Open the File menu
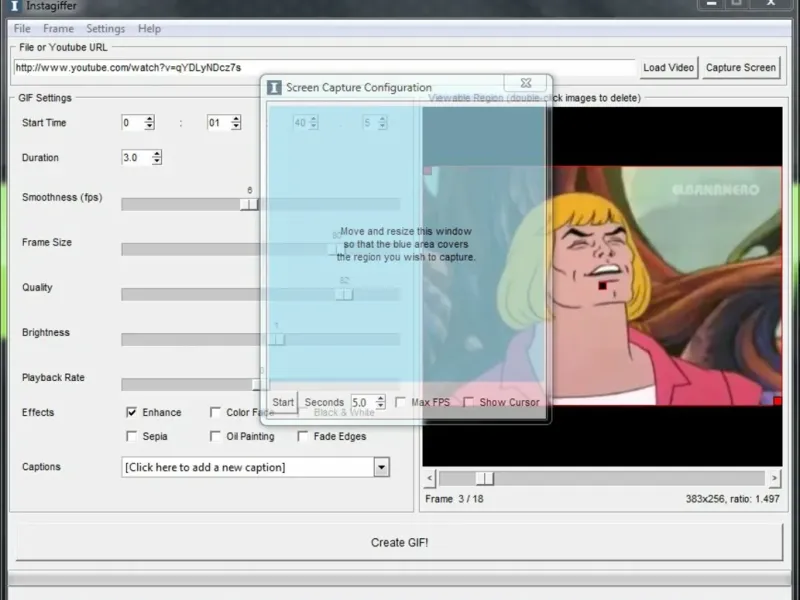The image size is (800, 600). tap(22, 29)
